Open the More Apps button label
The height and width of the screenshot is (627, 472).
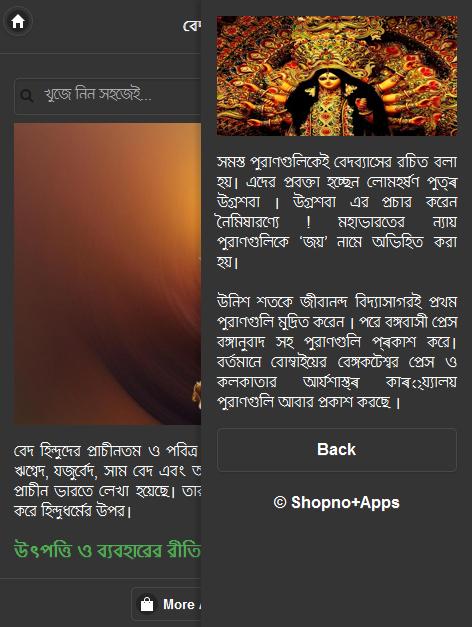pyautogui.click(x=182, y=604)
